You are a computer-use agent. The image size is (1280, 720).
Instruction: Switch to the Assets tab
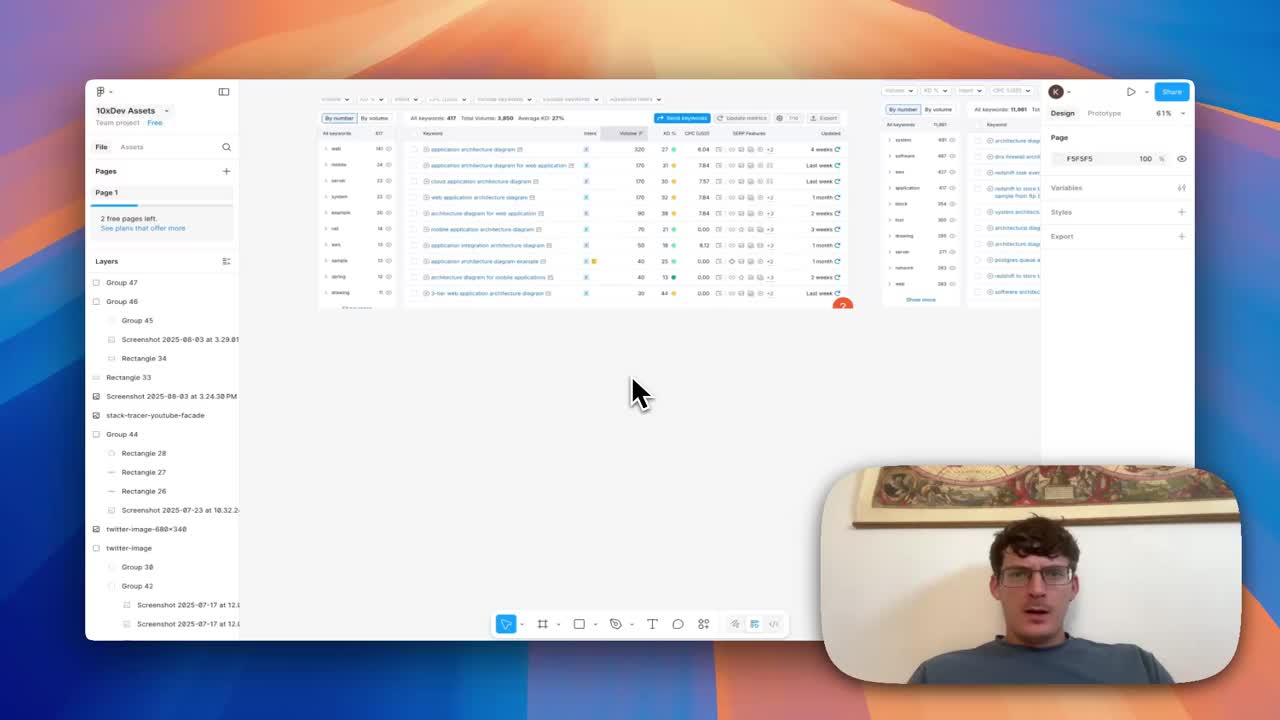tap(132, 147)
